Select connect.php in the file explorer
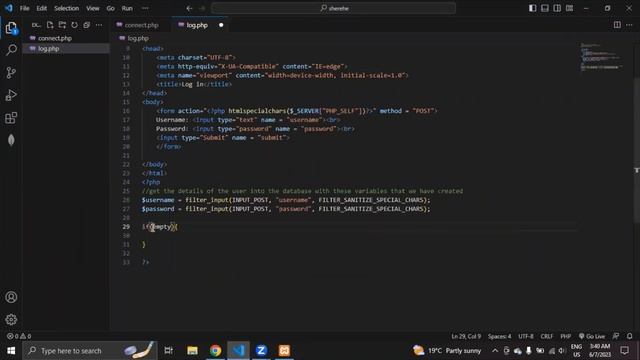The width and height of the screenshot is (640, 360). (66, 38)
